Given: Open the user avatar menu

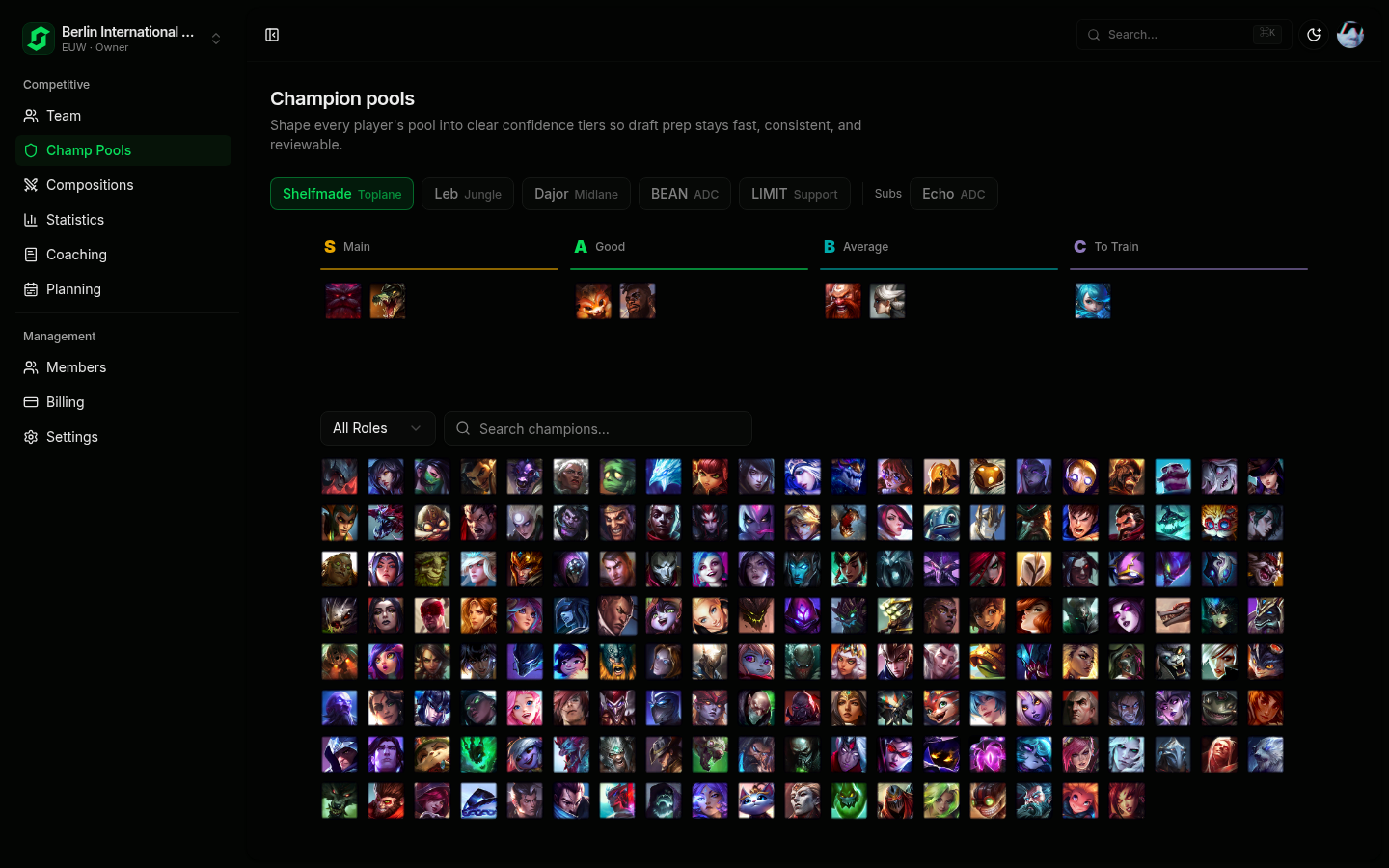Looking at the screenshot, I should coord(1350,35).
